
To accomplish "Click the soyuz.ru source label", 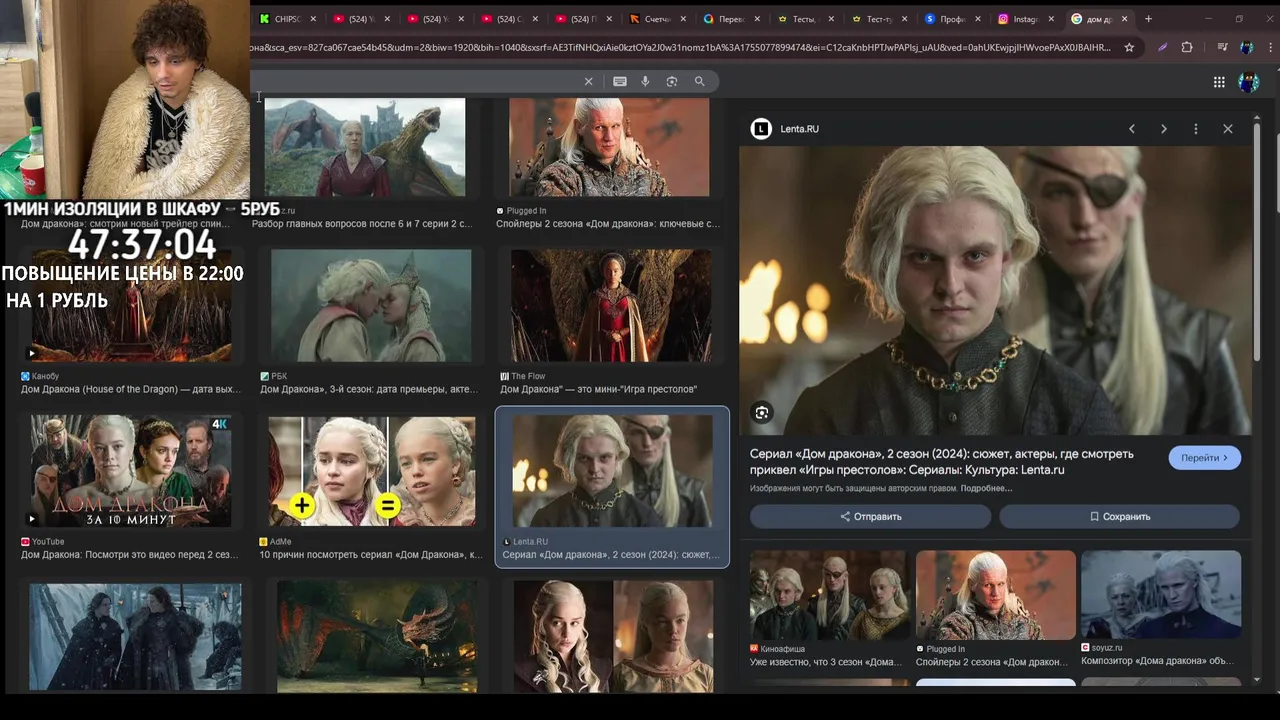I will click(1106, 648).
